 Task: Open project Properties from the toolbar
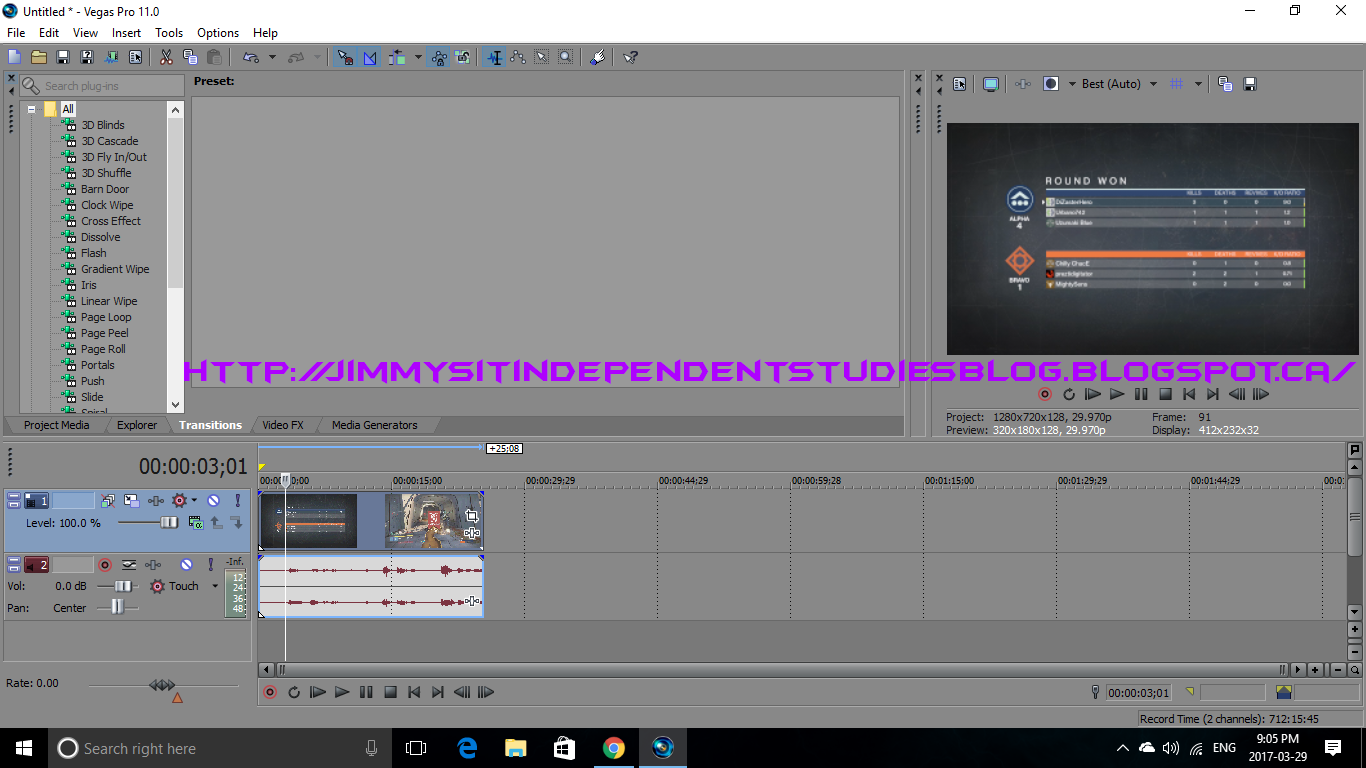coord(135,57)
